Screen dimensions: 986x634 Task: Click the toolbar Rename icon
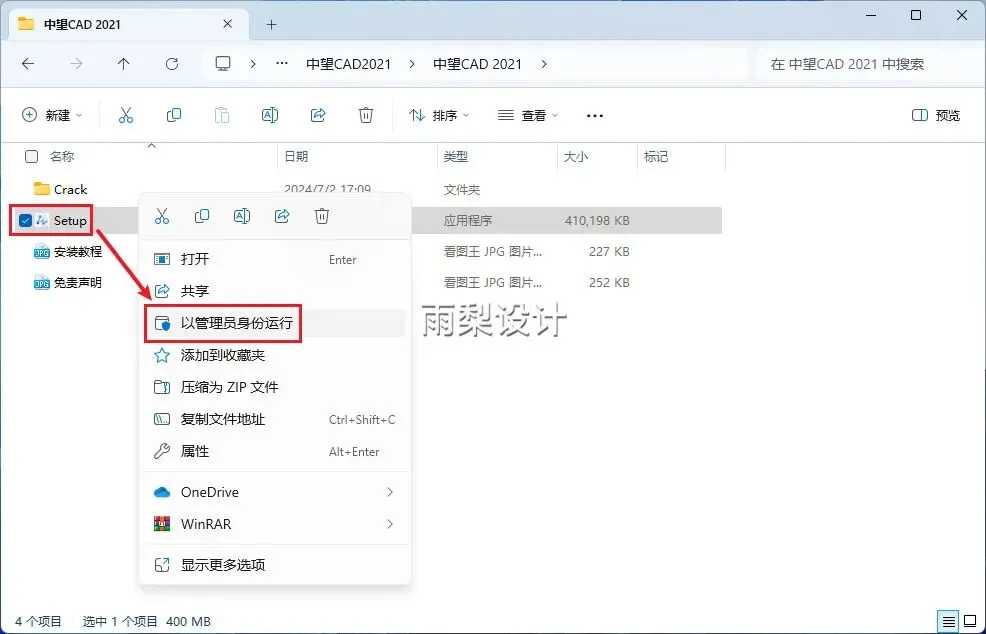(x=270, y=115)
